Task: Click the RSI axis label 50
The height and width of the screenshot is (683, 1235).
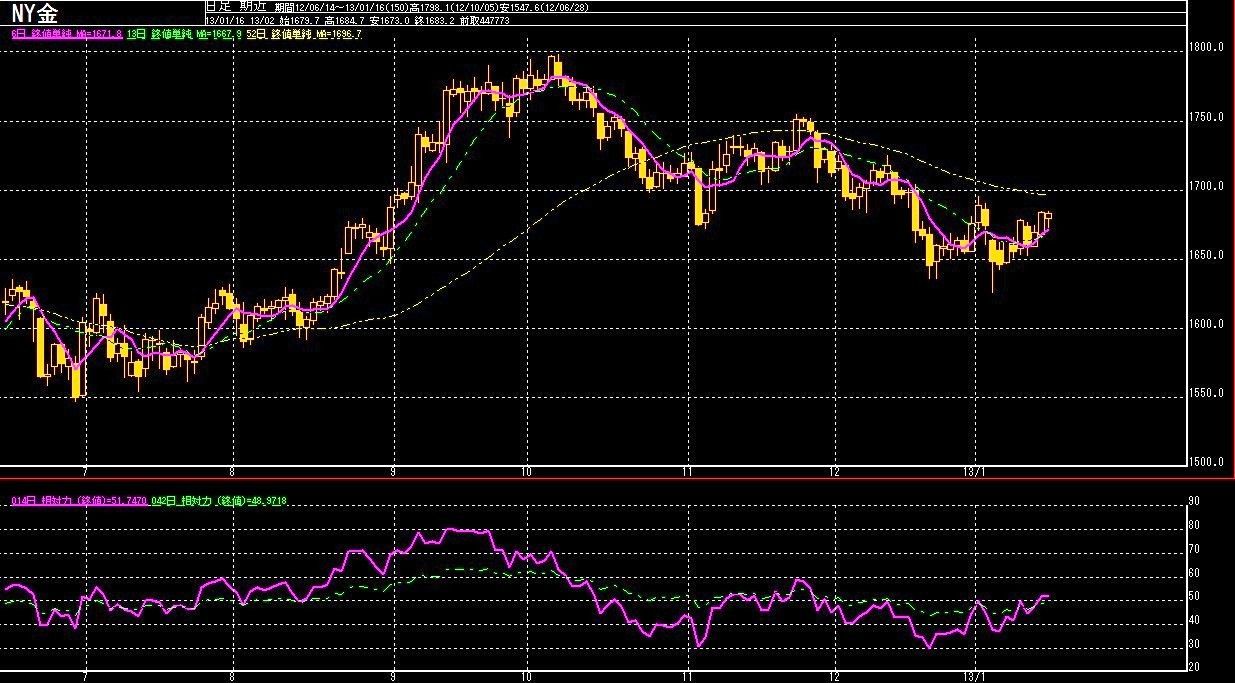Action: tap(1194, 597)
